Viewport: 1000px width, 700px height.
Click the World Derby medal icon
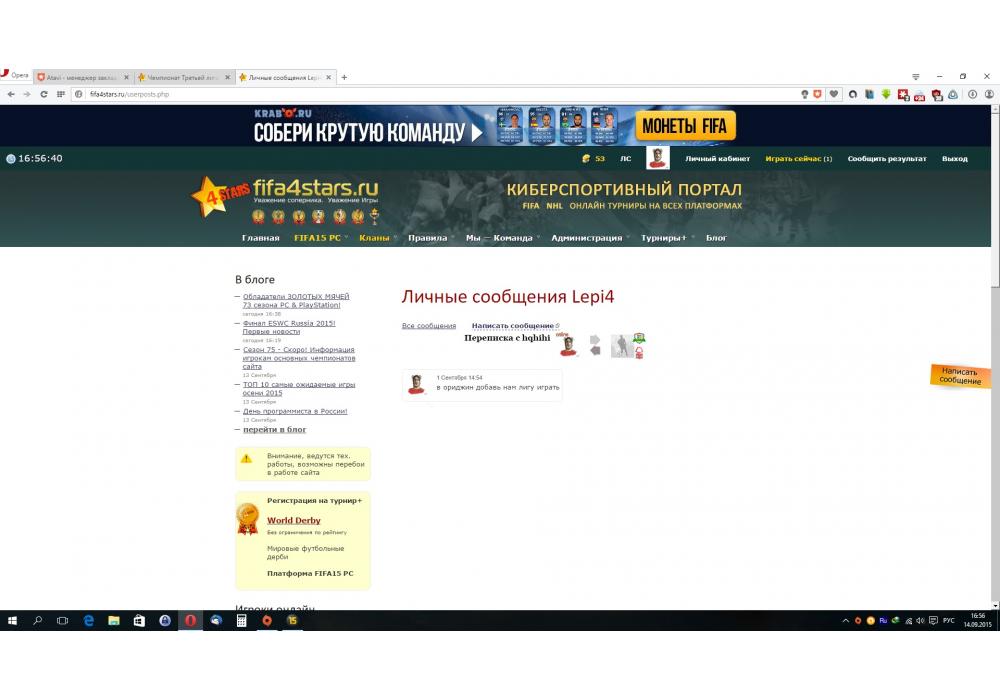(x=247, y=519)
